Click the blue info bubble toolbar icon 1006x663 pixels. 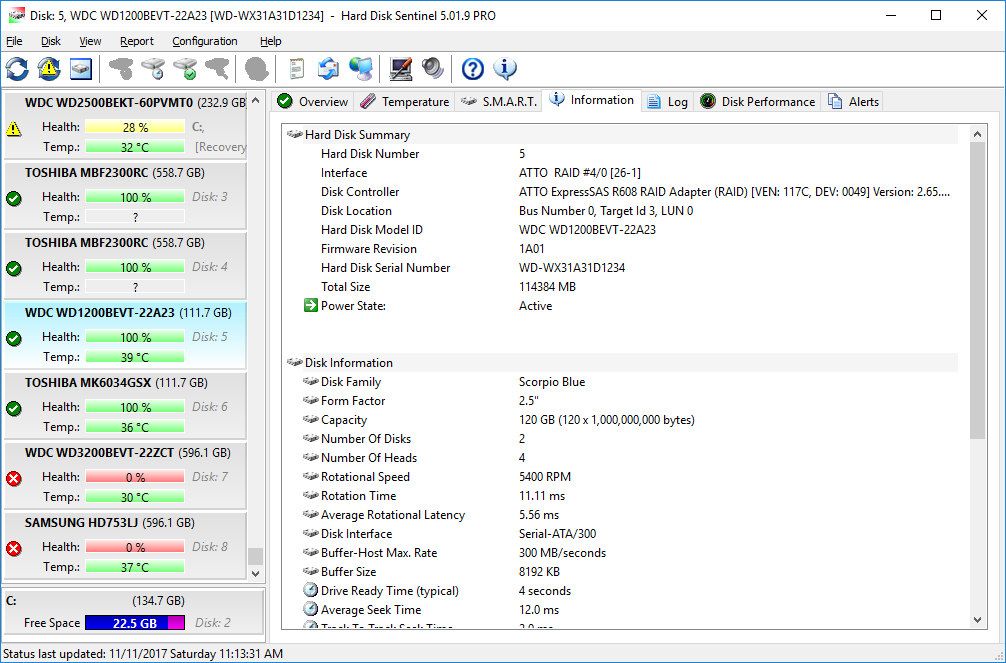coord(505,69)
